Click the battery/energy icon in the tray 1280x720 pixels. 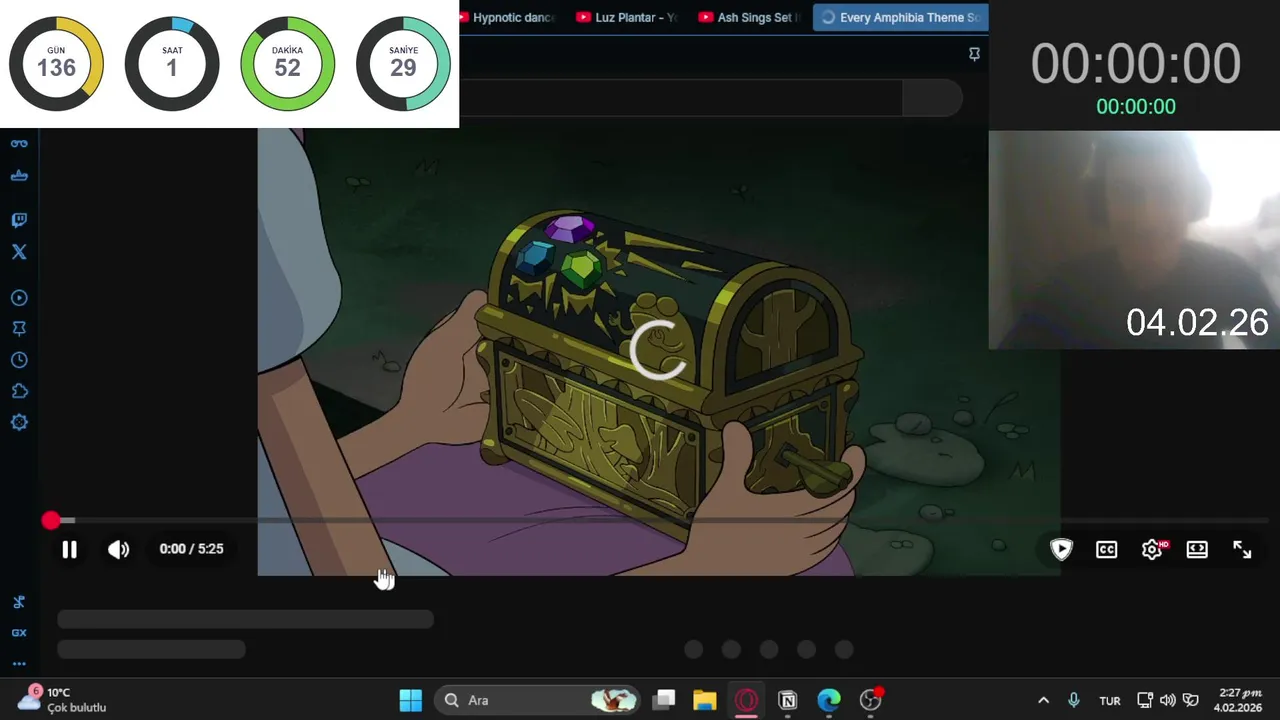pos(1190,700)
